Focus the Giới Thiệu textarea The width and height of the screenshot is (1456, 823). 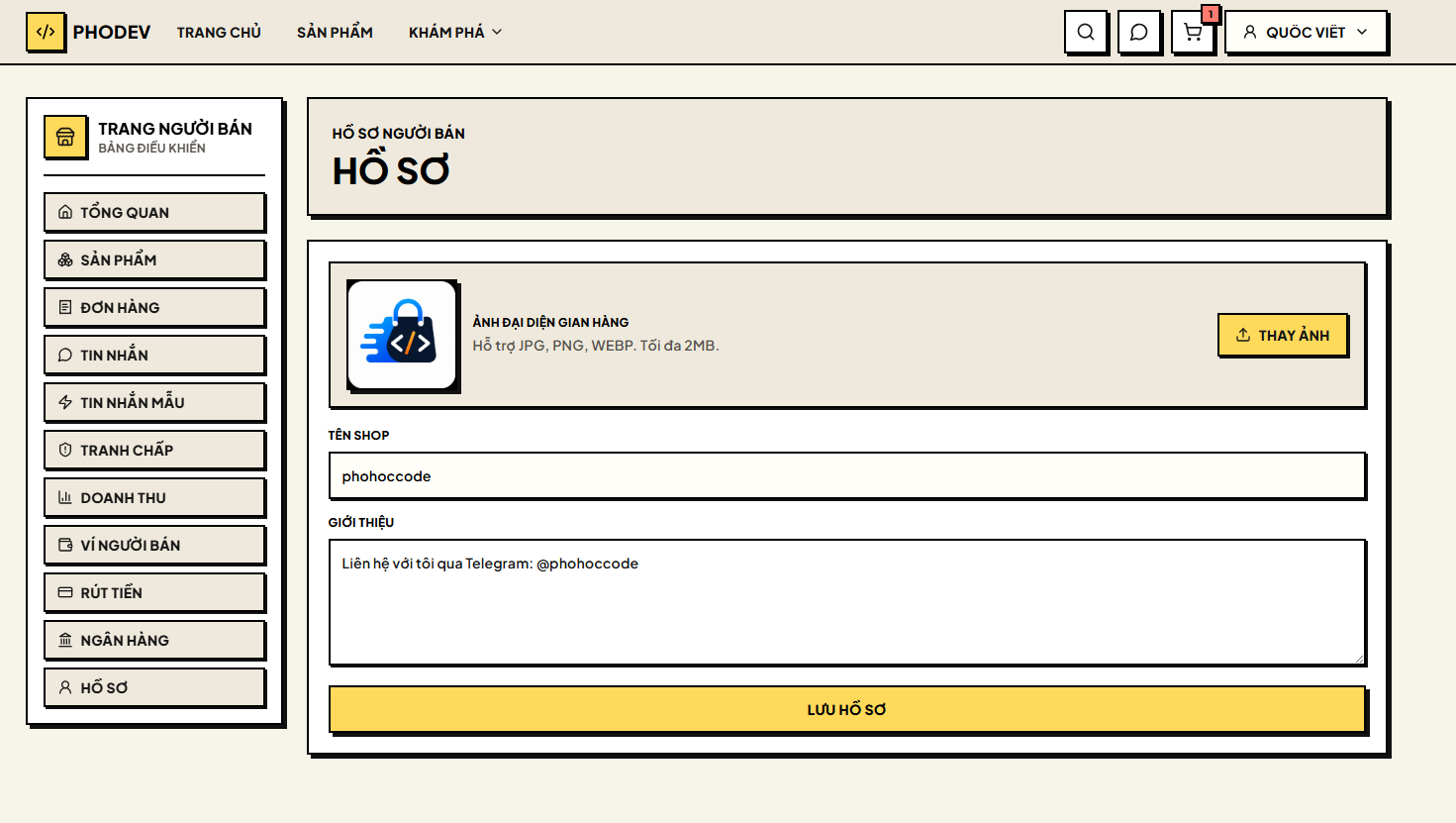click(847, 602)
